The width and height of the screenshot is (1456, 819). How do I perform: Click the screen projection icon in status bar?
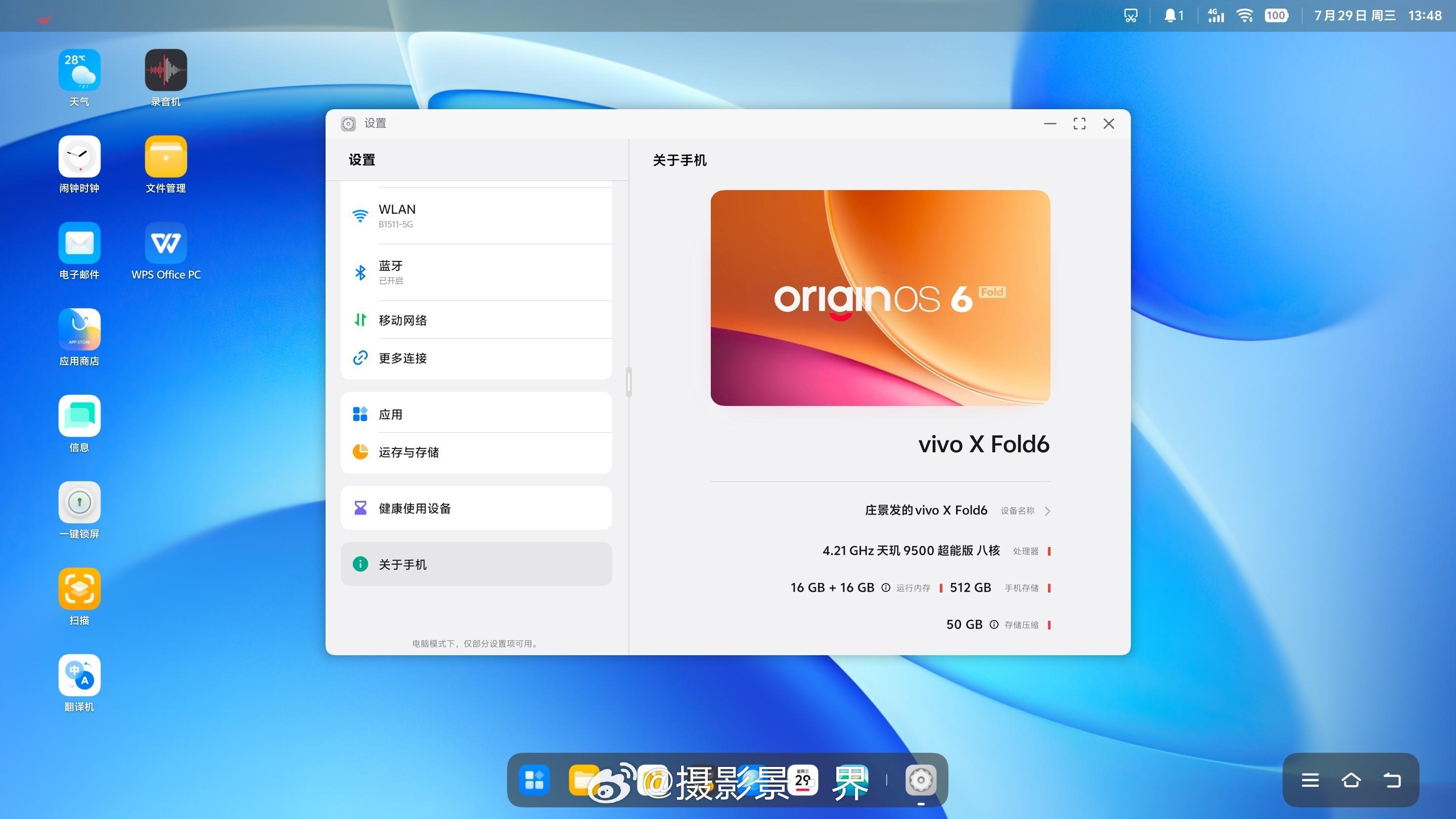[1130, 16]
